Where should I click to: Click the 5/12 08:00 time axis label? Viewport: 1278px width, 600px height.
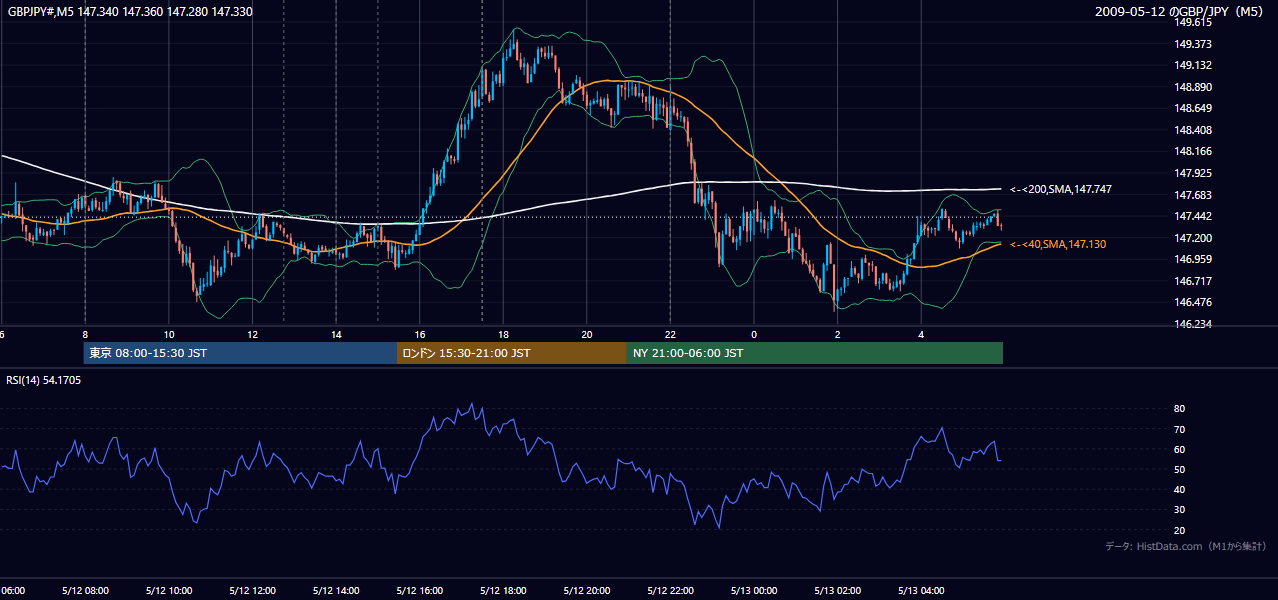pyautogui.click(x=84, y=591)
